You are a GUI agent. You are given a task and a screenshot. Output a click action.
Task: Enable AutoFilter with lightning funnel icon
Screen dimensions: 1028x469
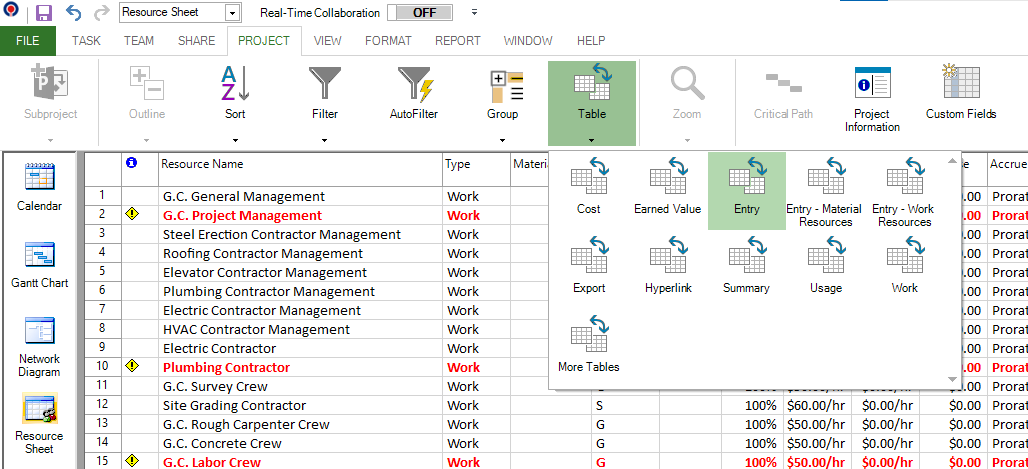(414, 85)
